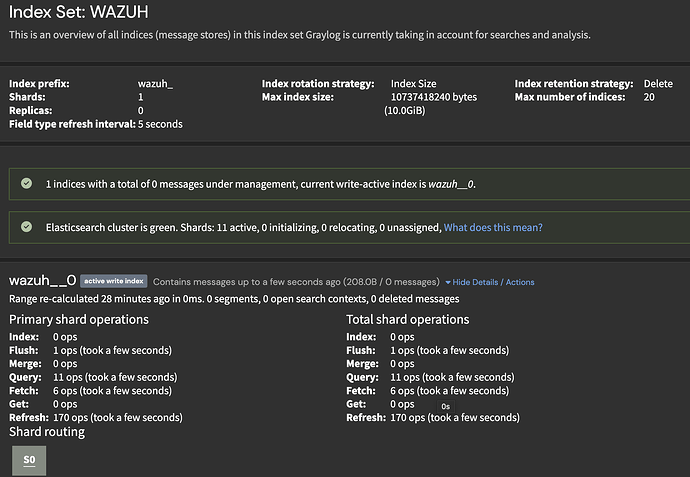Click the Shard routing heading

click(47, 431)
